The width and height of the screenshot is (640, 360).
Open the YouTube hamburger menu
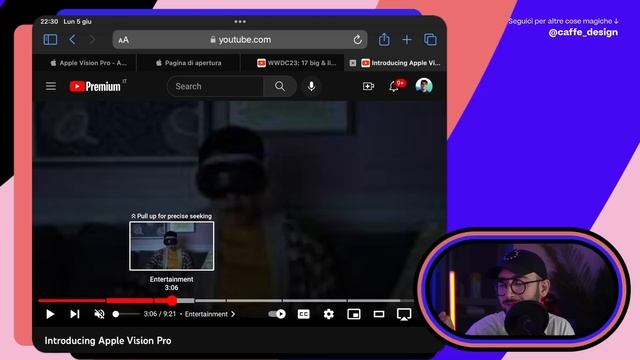(x=51, y=86)
